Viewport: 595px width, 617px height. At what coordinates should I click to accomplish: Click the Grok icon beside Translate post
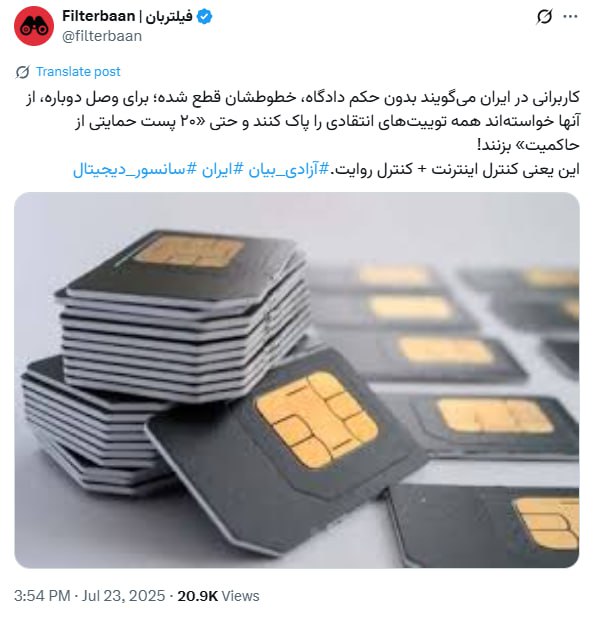click(22, 72)
